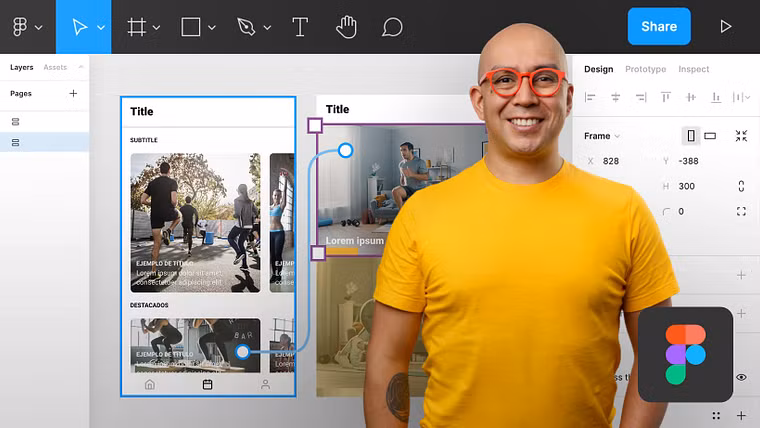Toggle the layer visibility eye icon
This screenshot has width=760, height=428.
pyautogui.click(x=741, y=377)
